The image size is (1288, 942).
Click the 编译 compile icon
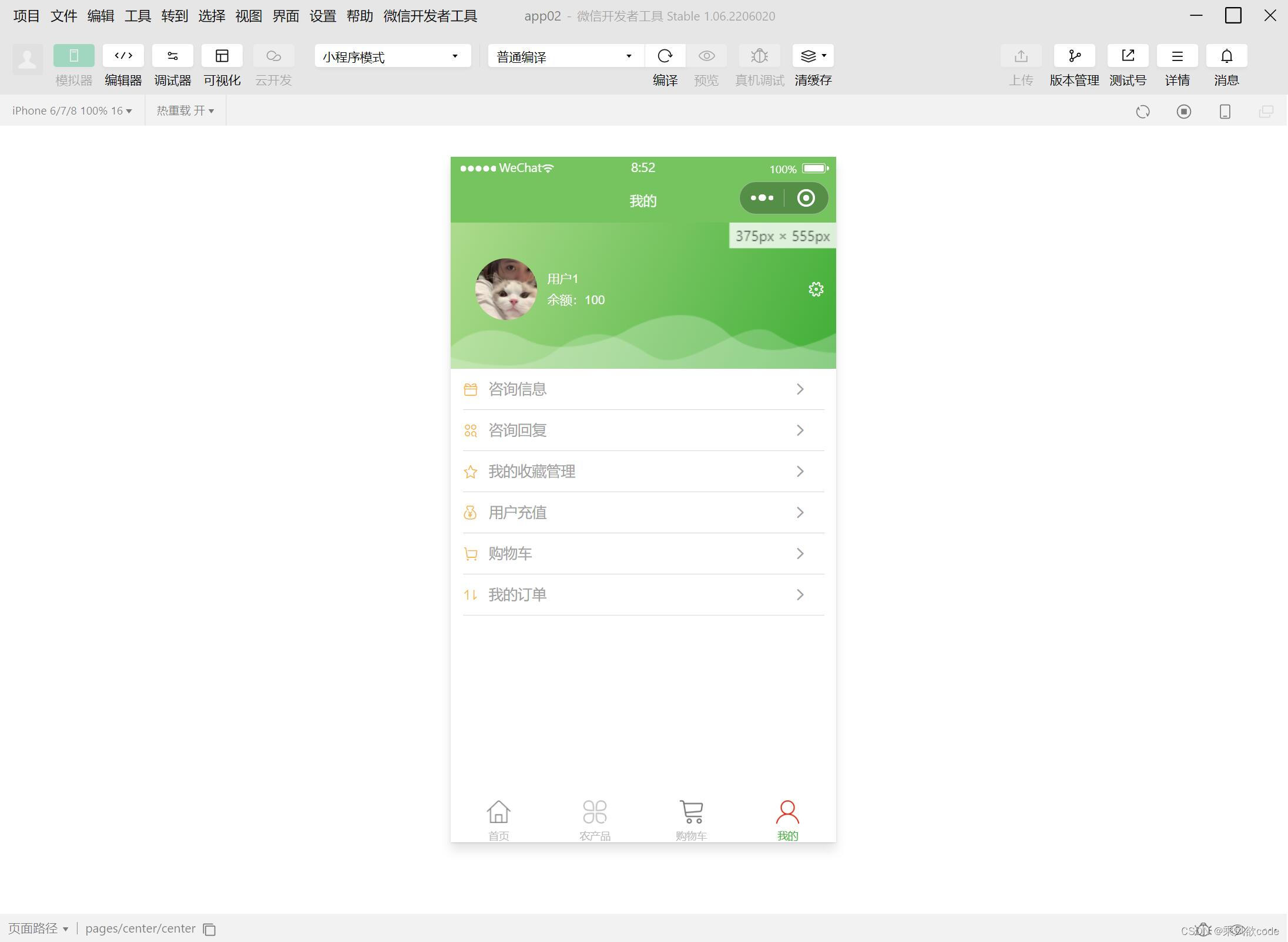coord(665,56)
